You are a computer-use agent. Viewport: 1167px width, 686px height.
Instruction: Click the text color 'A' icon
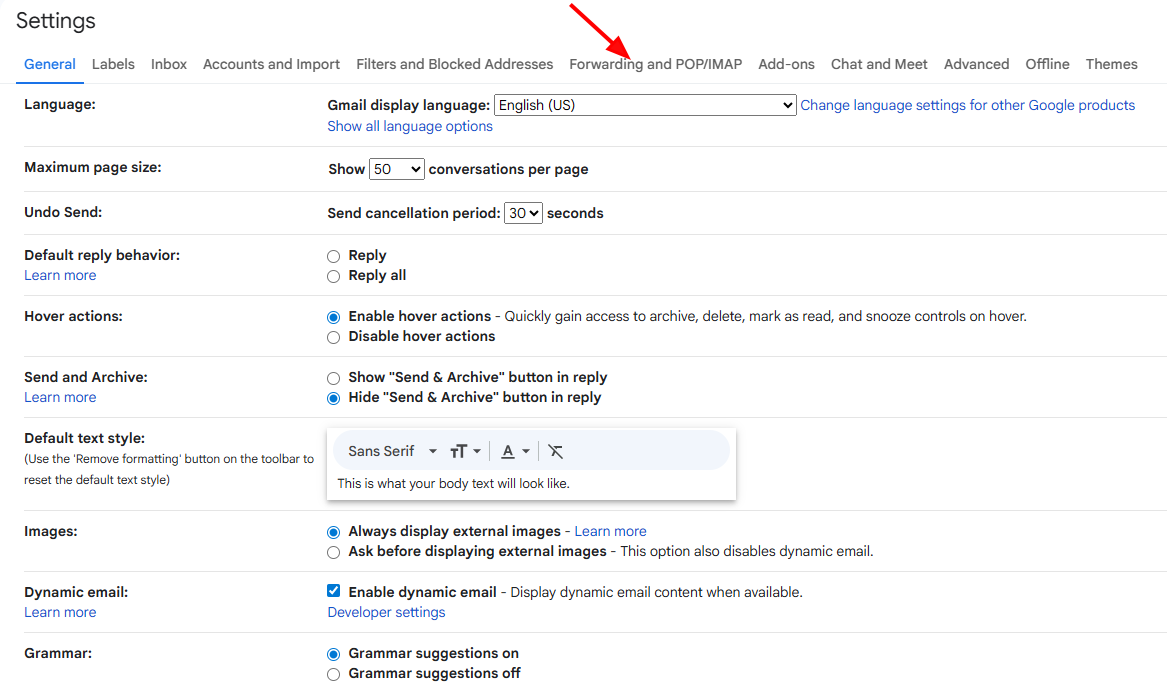(514, 451)
